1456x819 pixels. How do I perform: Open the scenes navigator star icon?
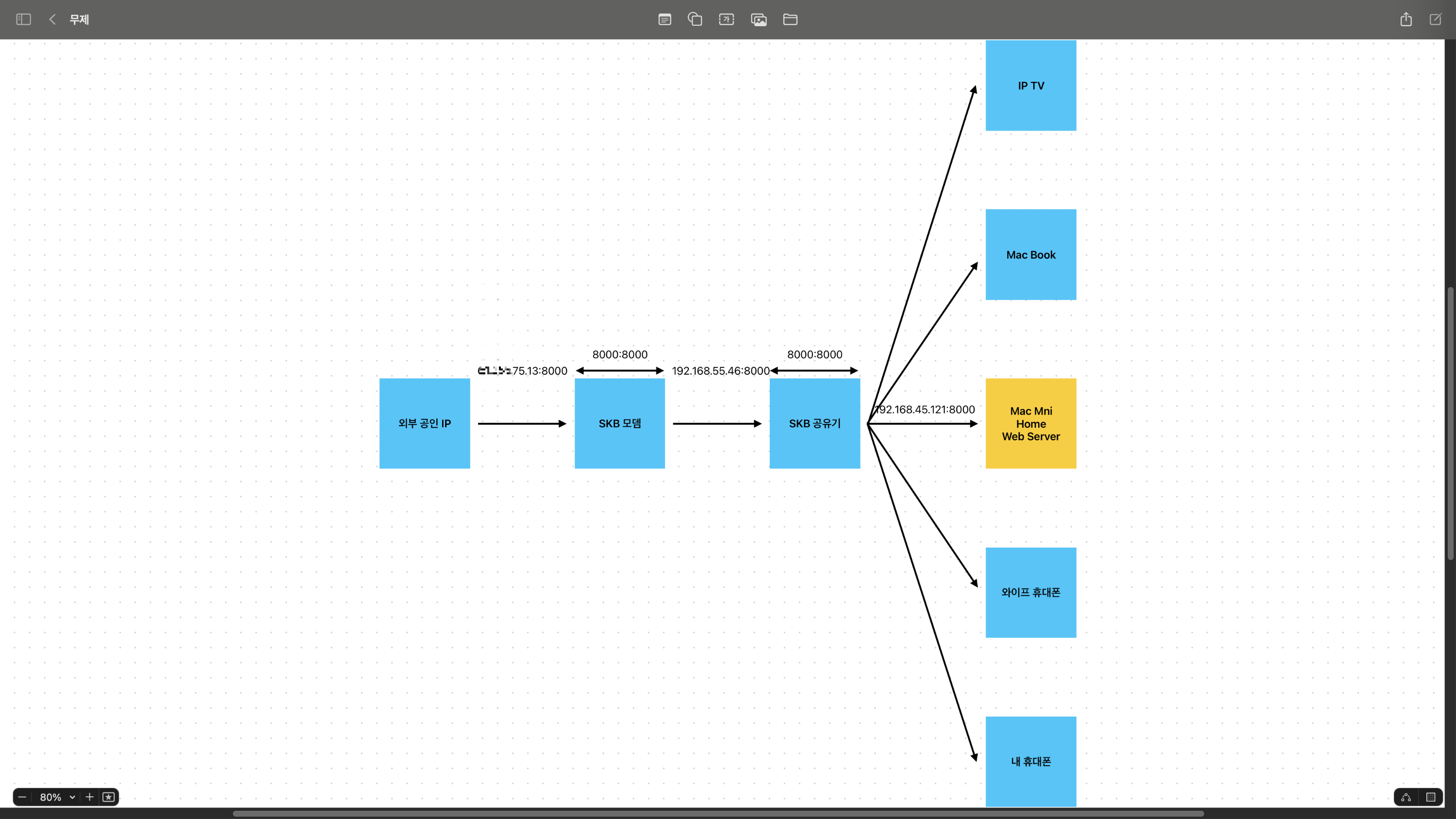click(109, 797)
